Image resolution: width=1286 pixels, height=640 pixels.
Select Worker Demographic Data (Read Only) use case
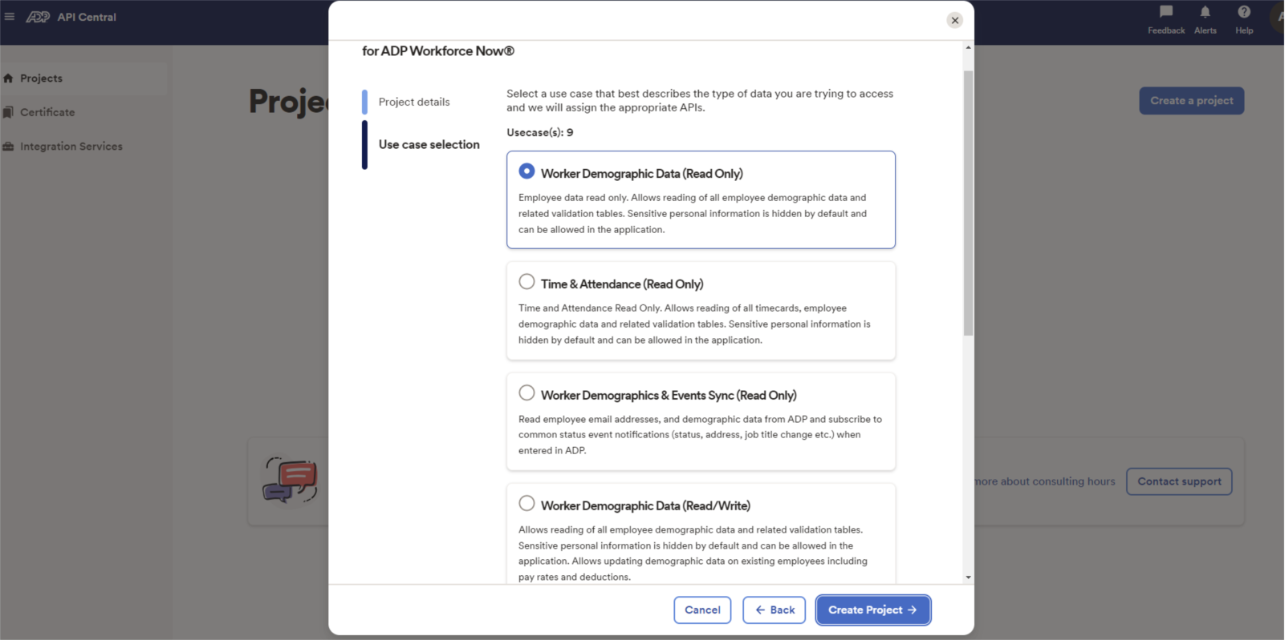(527, 170)
